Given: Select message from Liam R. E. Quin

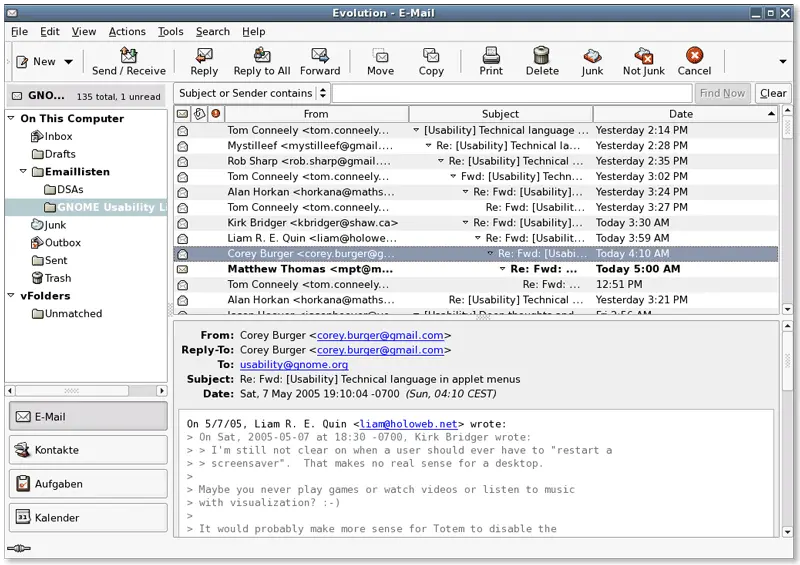Looking at the screenshot, I should coord(476,238).
